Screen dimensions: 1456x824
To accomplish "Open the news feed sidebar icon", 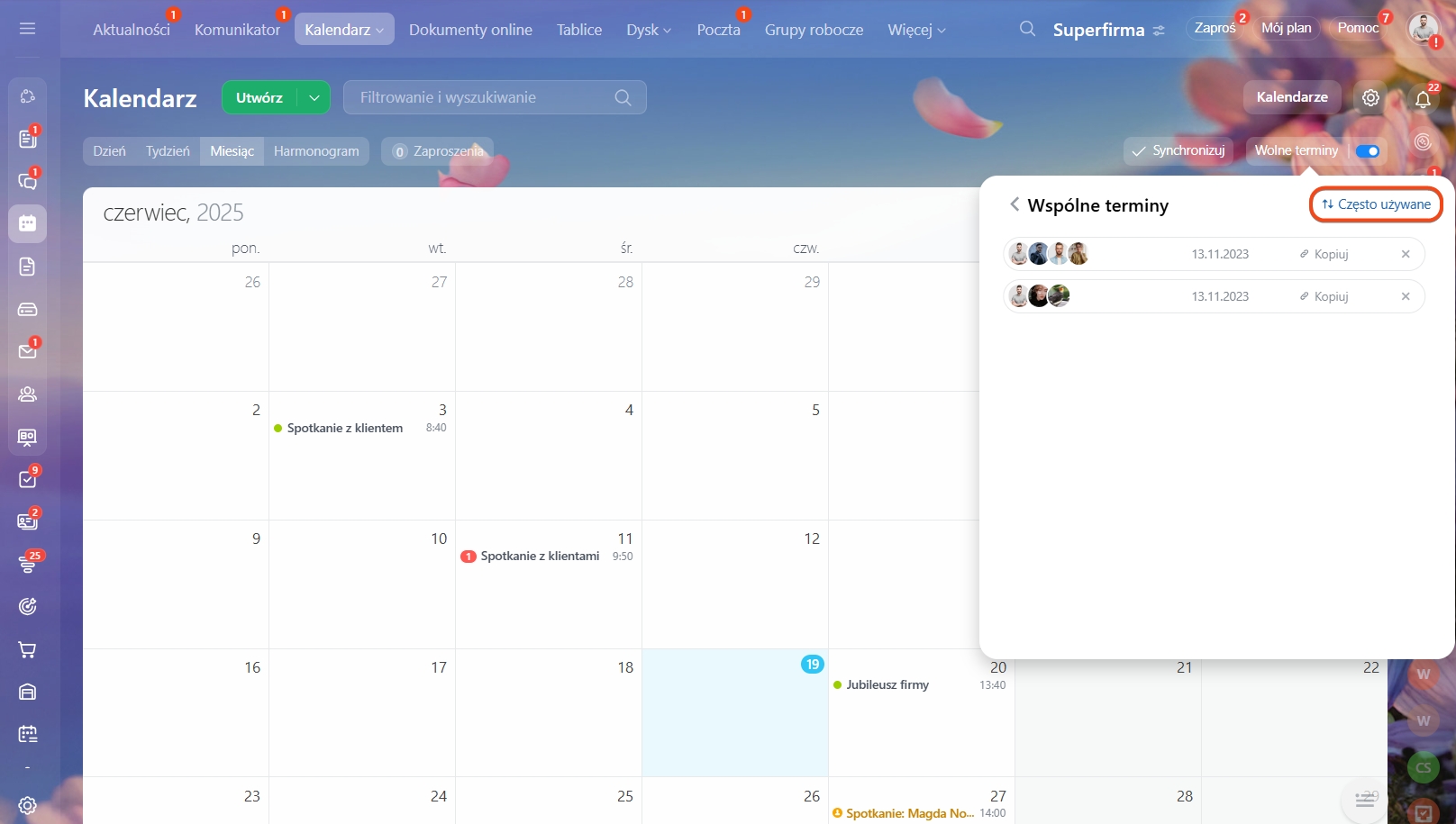I will click(x=27, y=139).
